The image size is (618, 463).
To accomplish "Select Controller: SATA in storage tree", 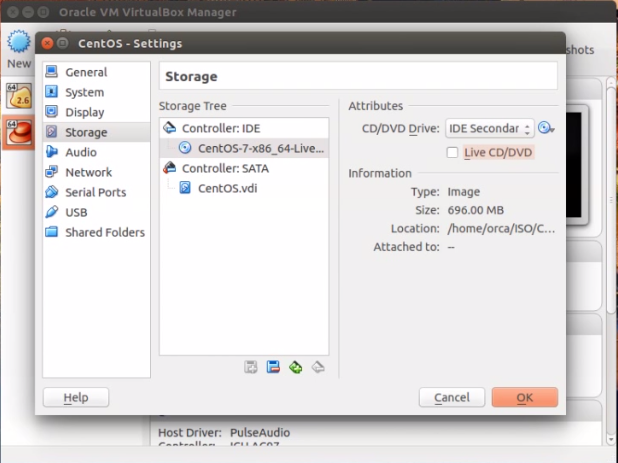I will pos(244,168).
